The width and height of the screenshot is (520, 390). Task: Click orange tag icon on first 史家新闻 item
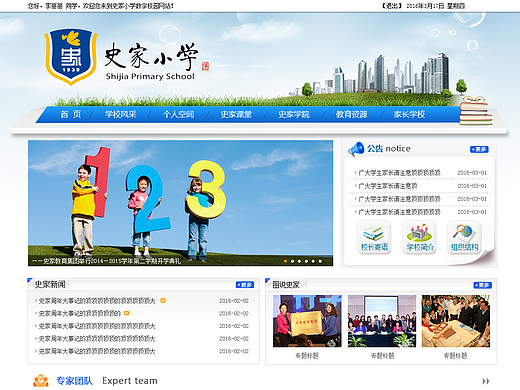tap(163, 301)
